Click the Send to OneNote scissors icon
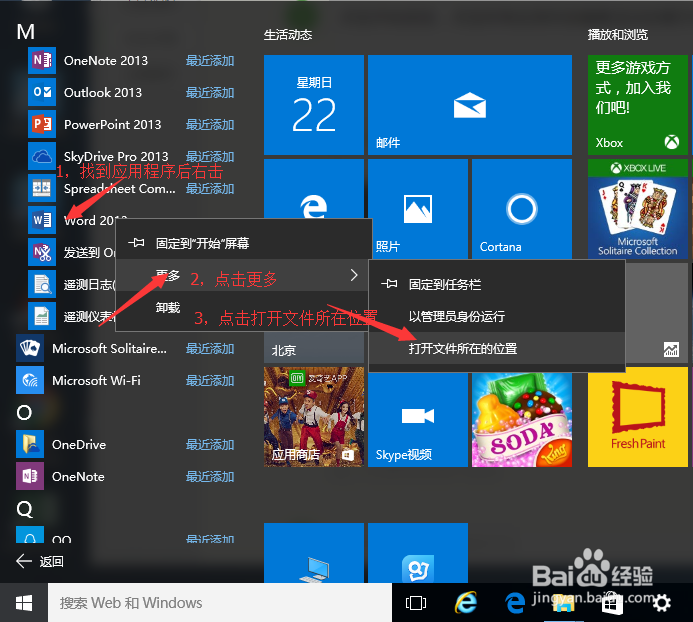The height and width of the screenshot is (622, 693). [x=42, y=252]
